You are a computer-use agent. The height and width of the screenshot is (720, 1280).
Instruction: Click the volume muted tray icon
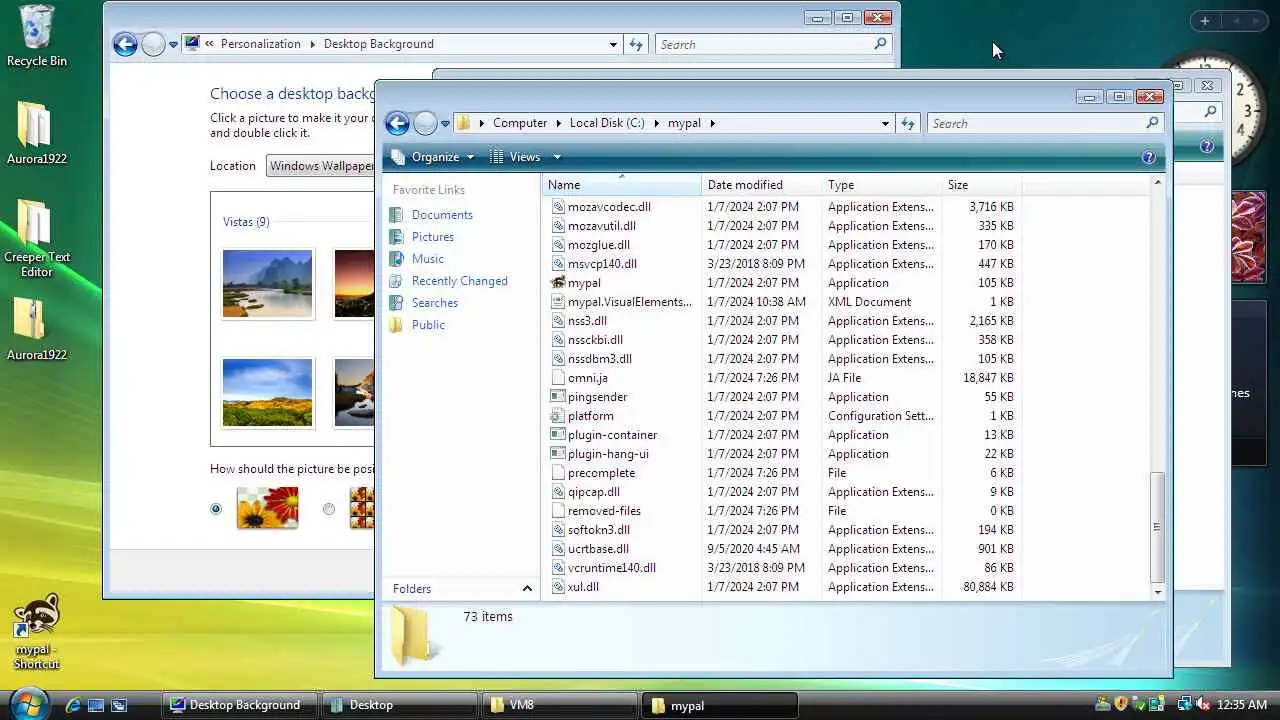tap(1203, 705)
